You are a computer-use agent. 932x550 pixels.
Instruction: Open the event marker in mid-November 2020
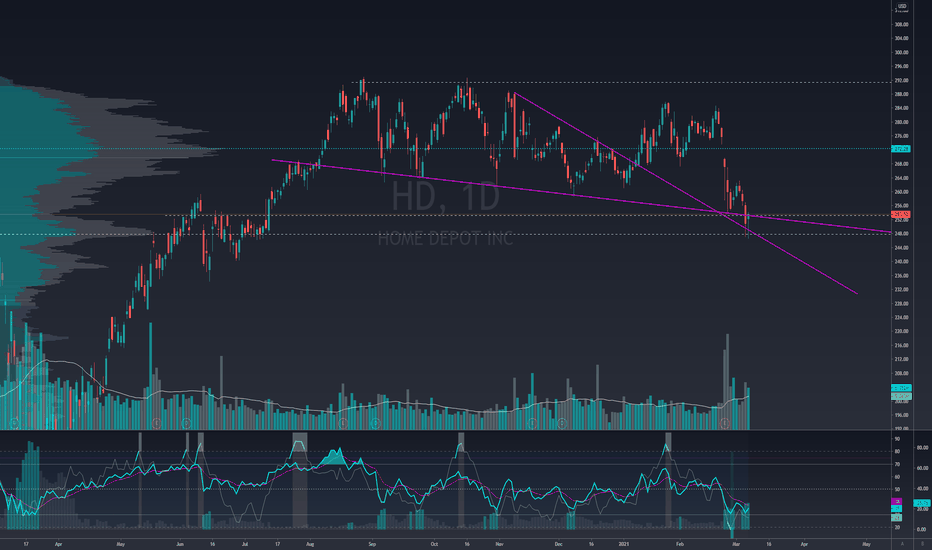pos(532,423)
